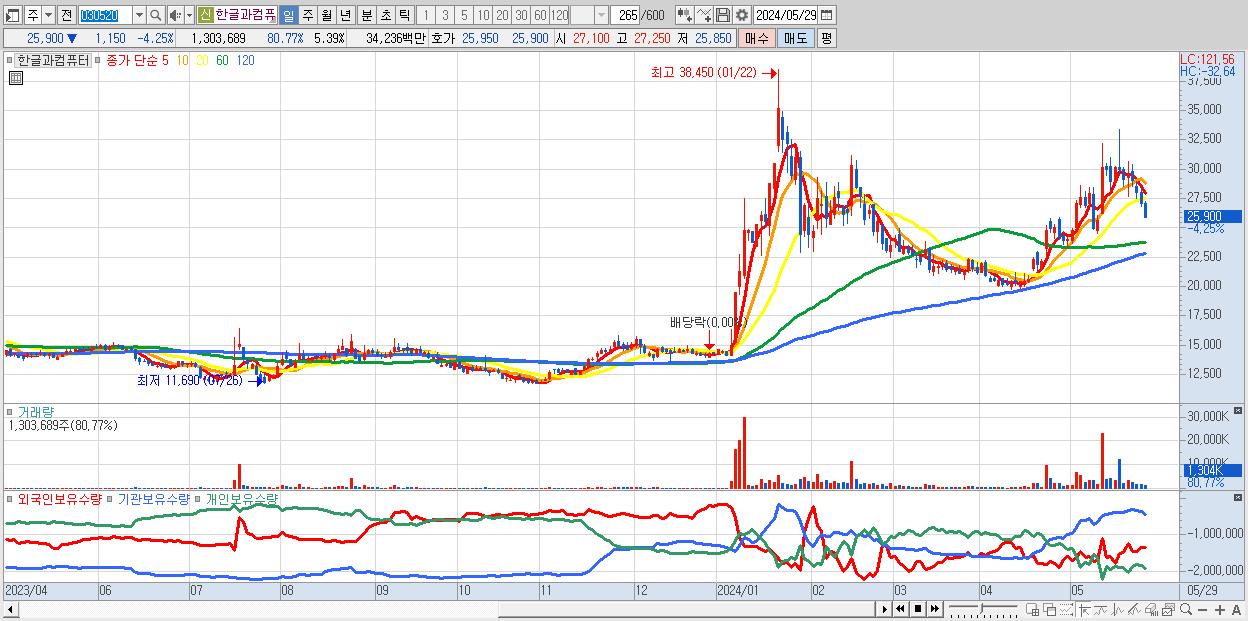
Task: Click the plus zoom-in icon
Action: coord(1220,610)
